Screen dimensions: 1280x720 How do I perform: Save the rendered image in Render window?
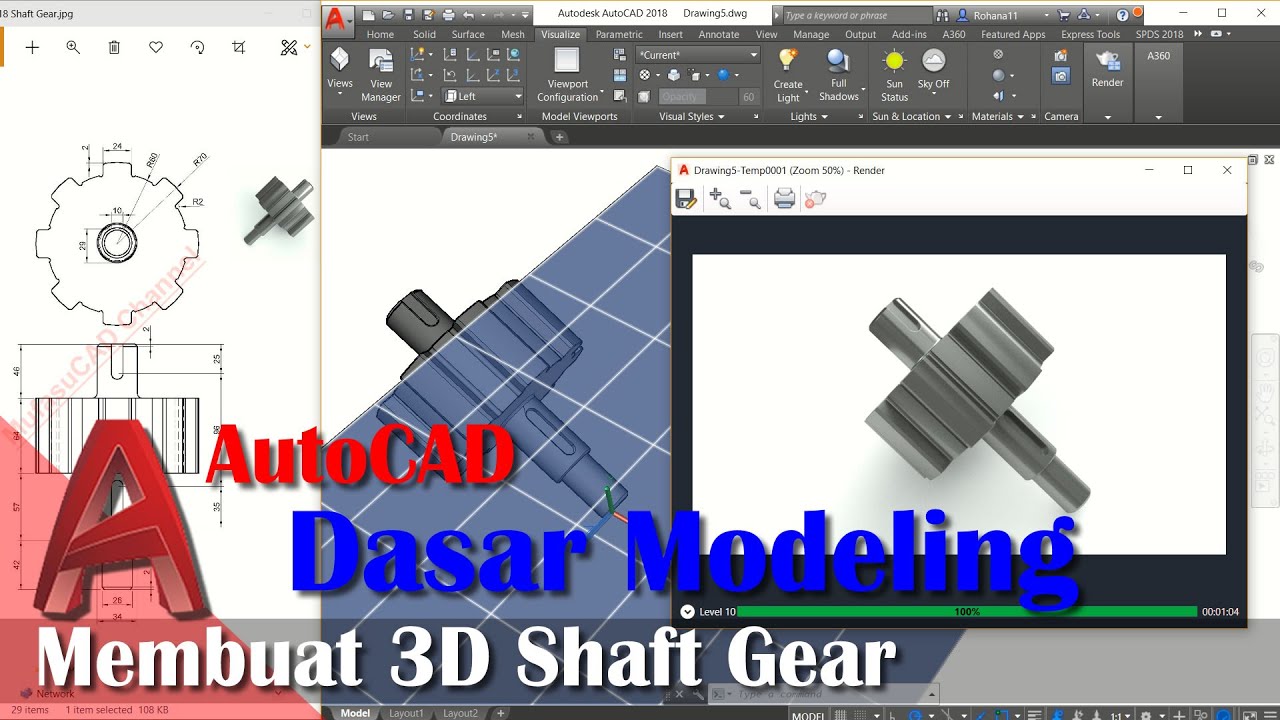click(686, 199)
